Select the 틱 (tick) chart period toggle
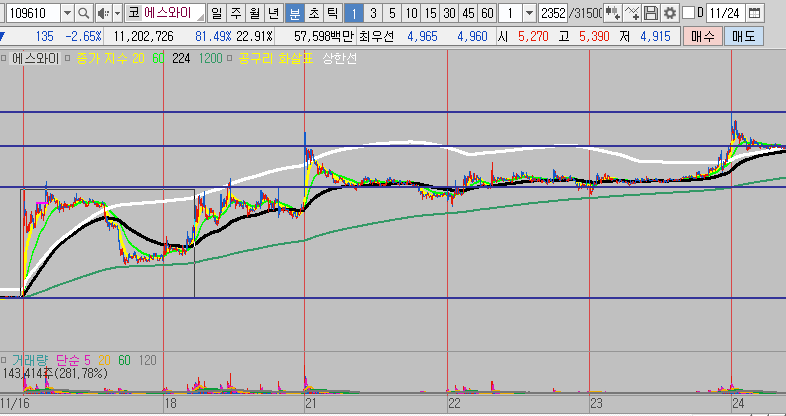The height and width of the screenshot is (416, 786). click(332, 13)
